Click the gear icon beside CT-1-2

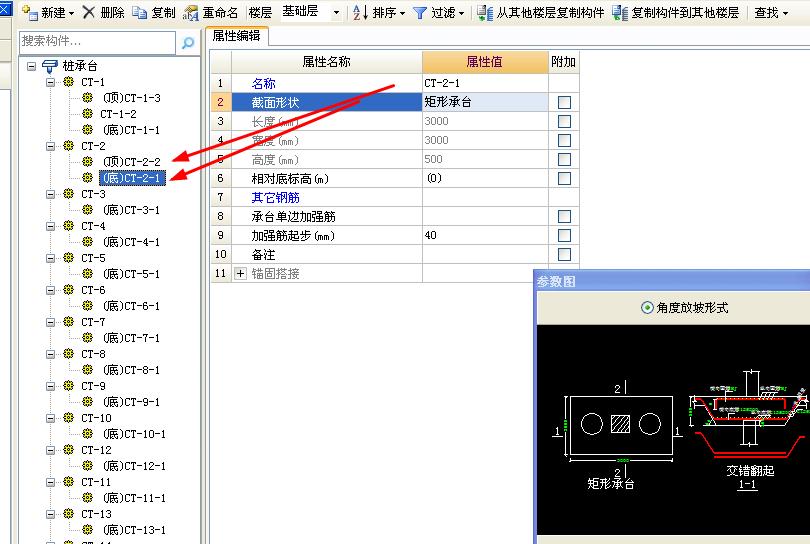(88, 114)
